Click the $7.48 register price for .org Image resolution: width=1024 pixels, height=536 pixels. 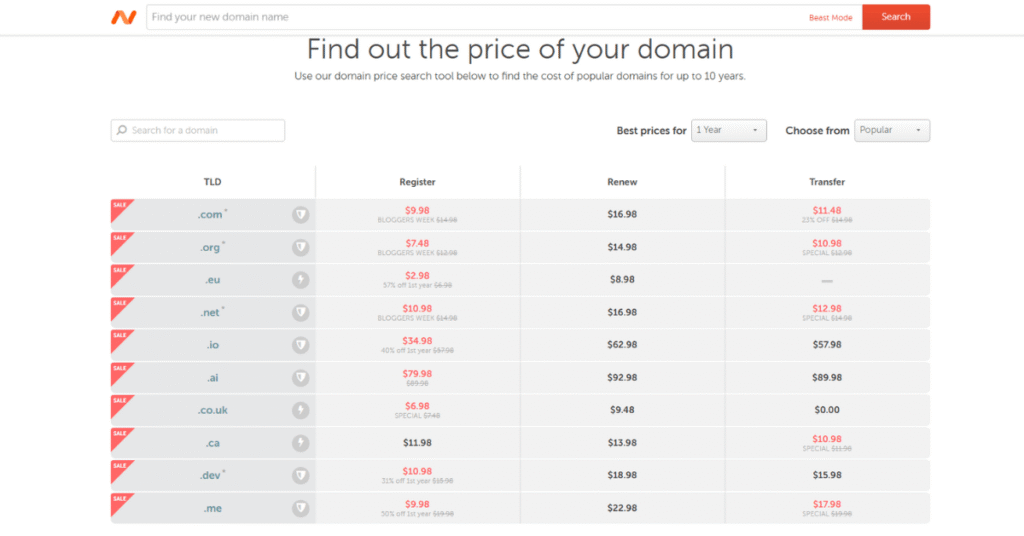click(x=417, y=243)
